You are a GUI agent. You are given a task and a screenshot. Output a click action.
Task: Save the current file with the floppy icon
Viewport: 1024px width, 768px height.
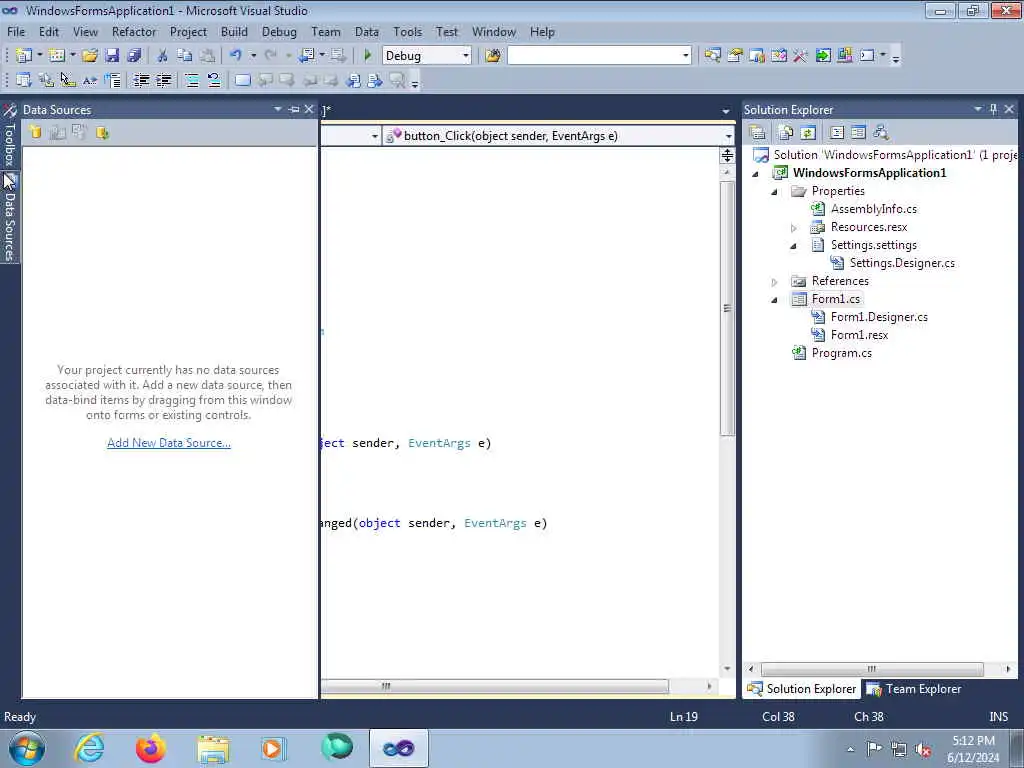tap(112, 56)
